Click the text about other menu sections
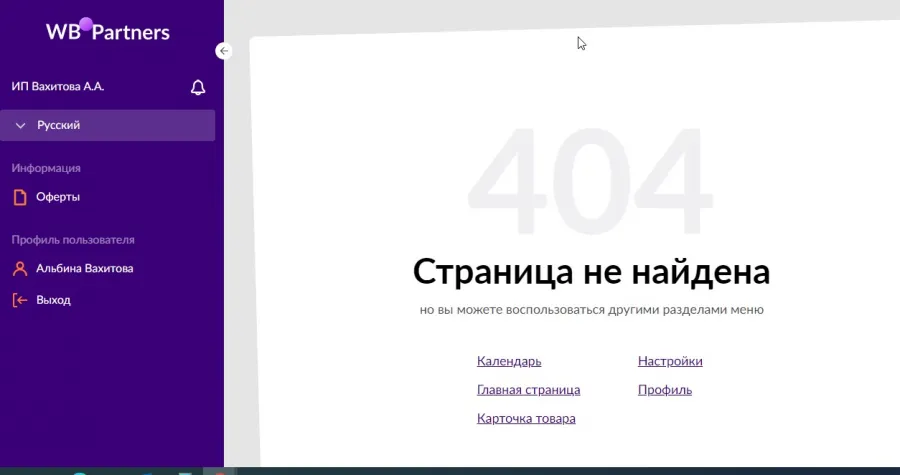The image size is (900, 475). click(592, 310)
